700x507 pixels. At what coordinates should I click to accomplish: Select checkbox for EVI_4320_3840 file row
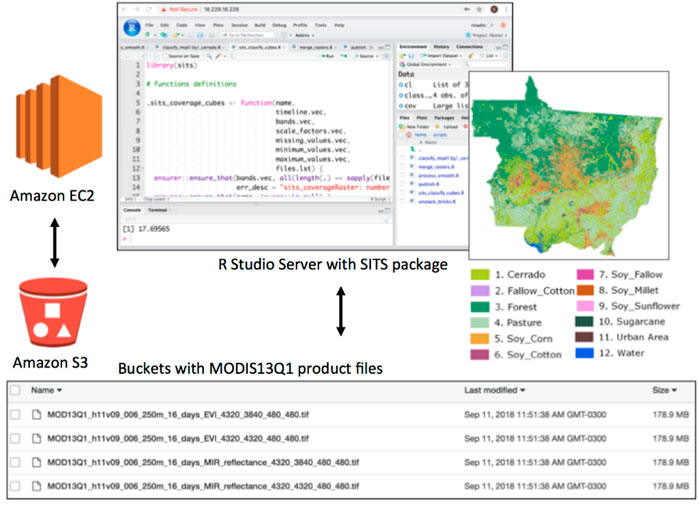point(15,415)
